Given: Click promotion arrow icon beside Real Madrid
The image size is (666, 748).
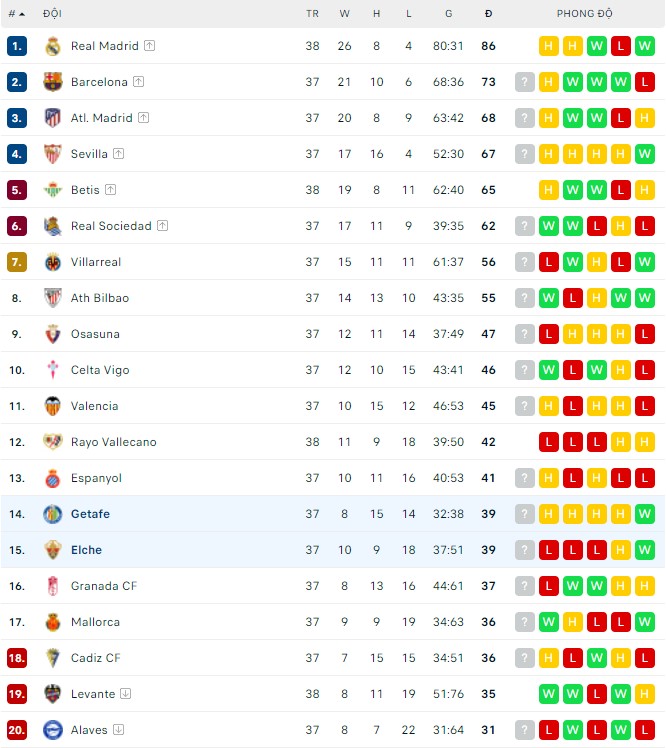Looking at the screenshot, I should [x=150, y=46].
